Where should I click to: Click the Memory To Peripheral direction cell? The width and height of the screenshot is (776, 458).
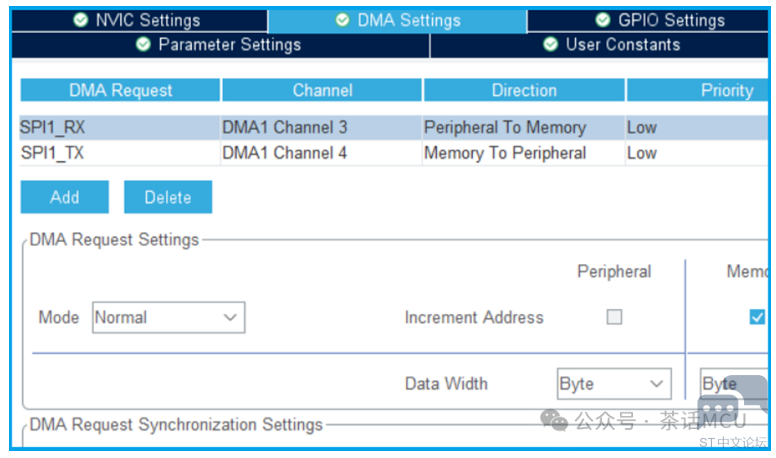(505, 153)
